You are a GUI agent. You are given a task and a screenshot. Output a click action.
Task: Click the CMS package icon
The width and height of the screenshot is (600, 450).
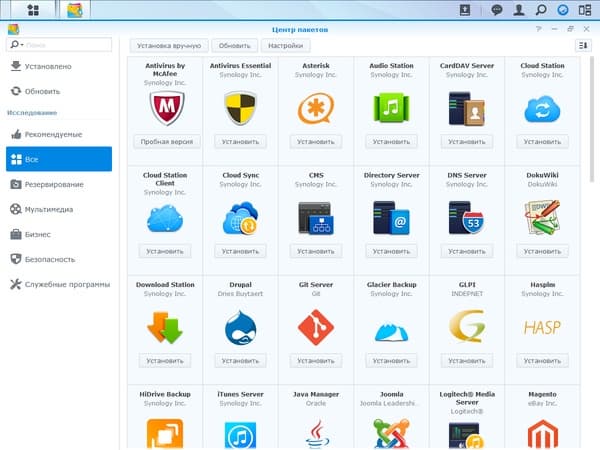(316, 218)
